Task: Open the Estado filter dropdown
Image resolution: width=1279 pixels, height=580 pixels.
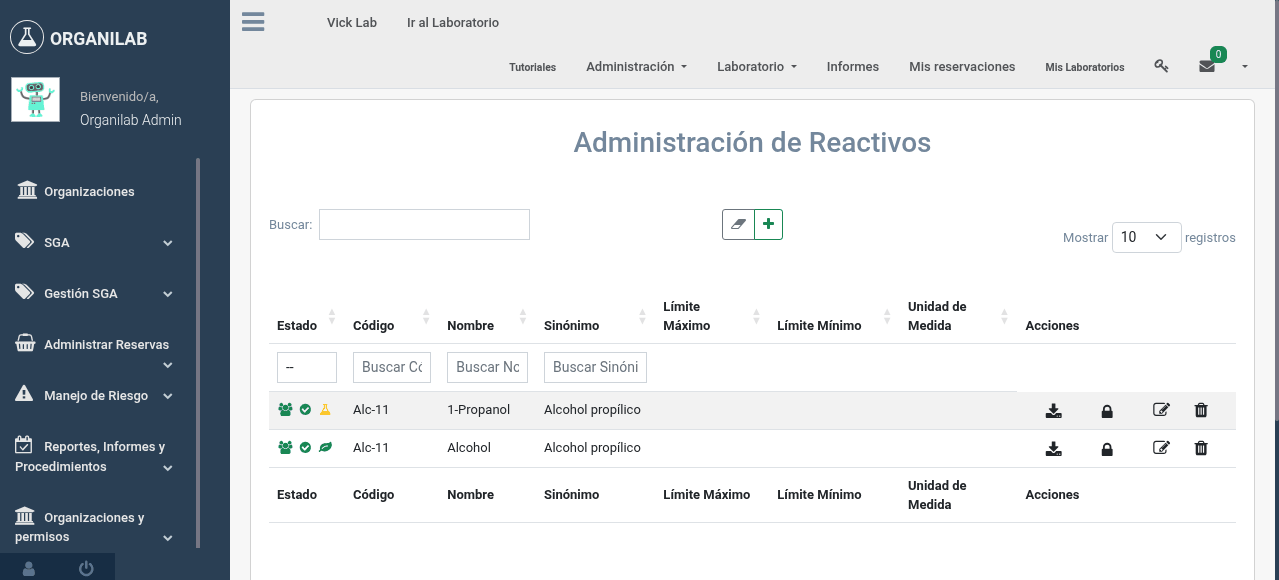Action: (307, 367)
